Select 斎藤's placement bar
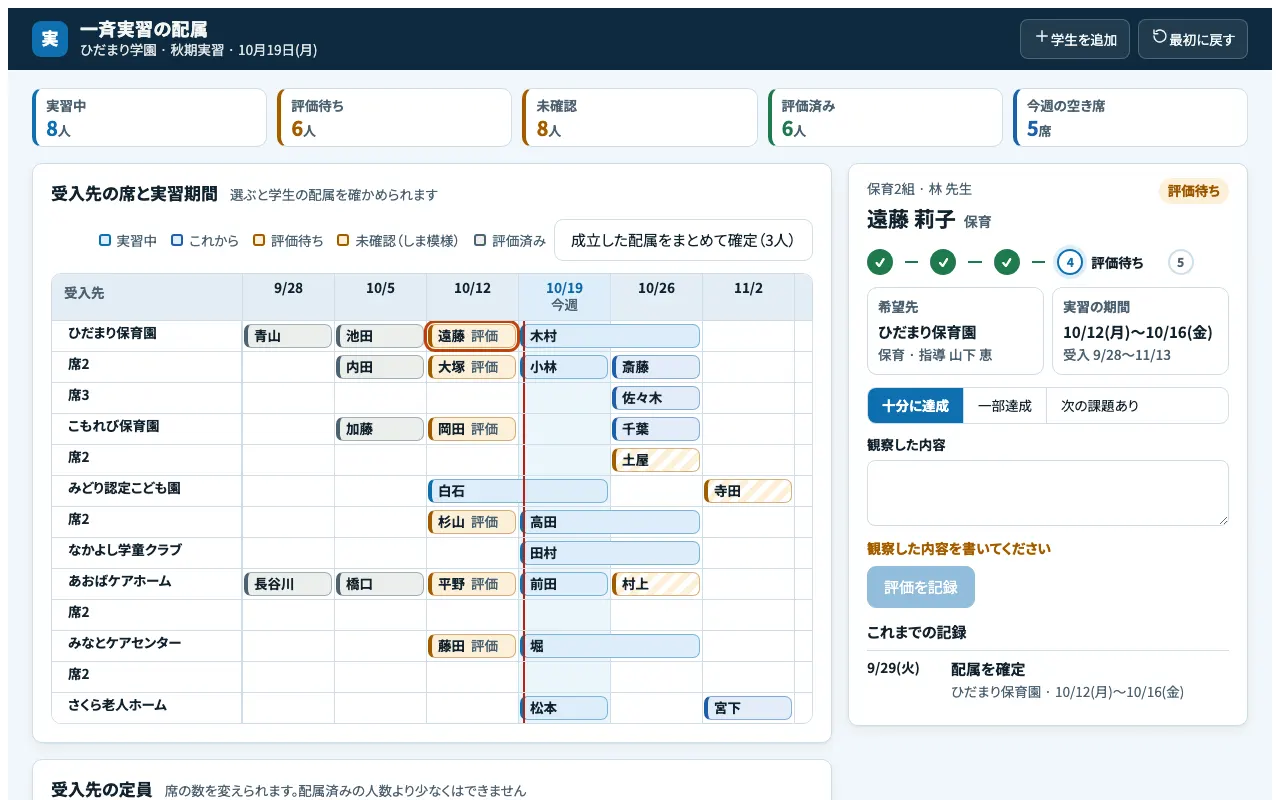Screen dimensions: 1280x800 [656, 367]
